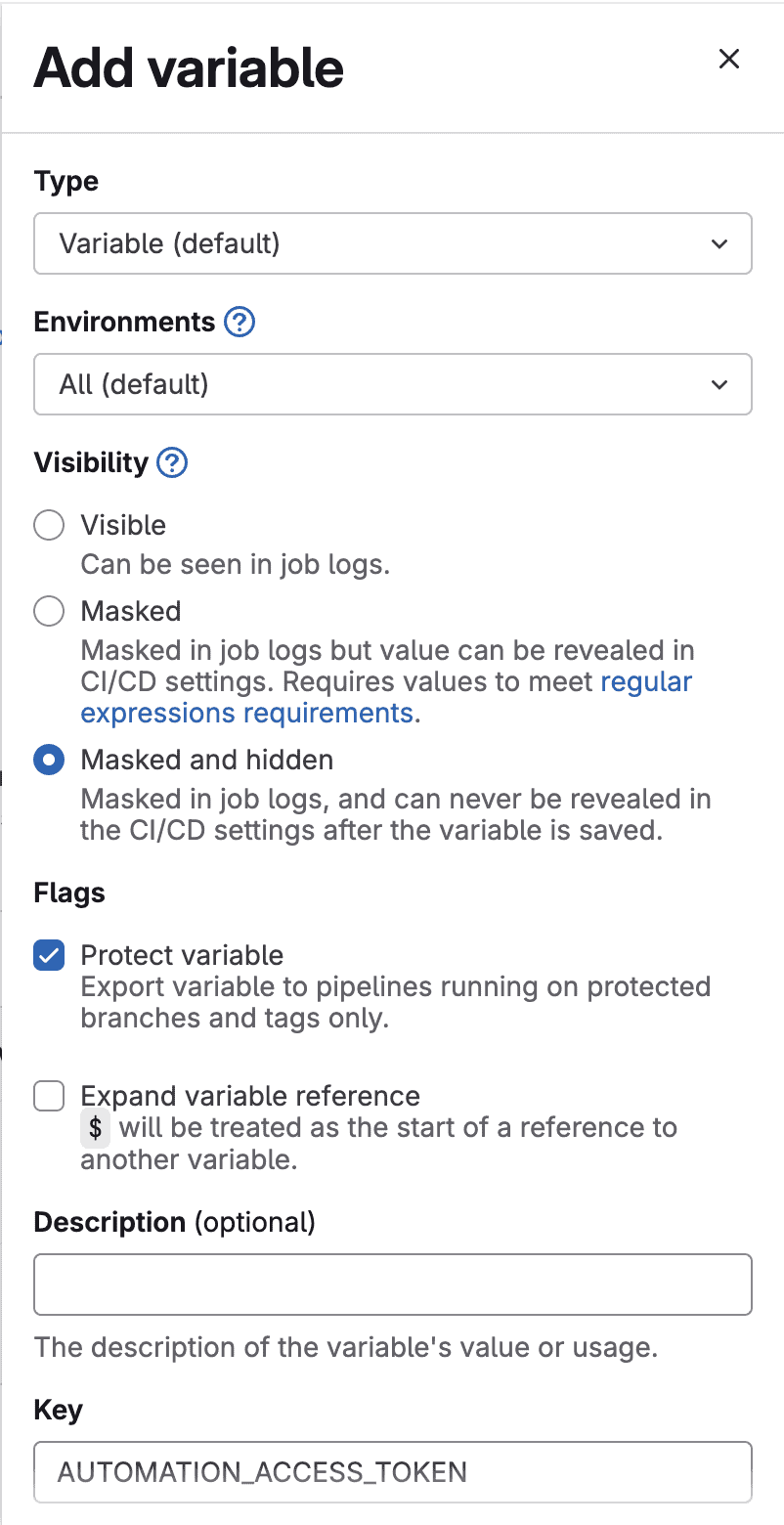
Task: Click the chevron arrow in Environments field
Action: [x=719, y=384]
